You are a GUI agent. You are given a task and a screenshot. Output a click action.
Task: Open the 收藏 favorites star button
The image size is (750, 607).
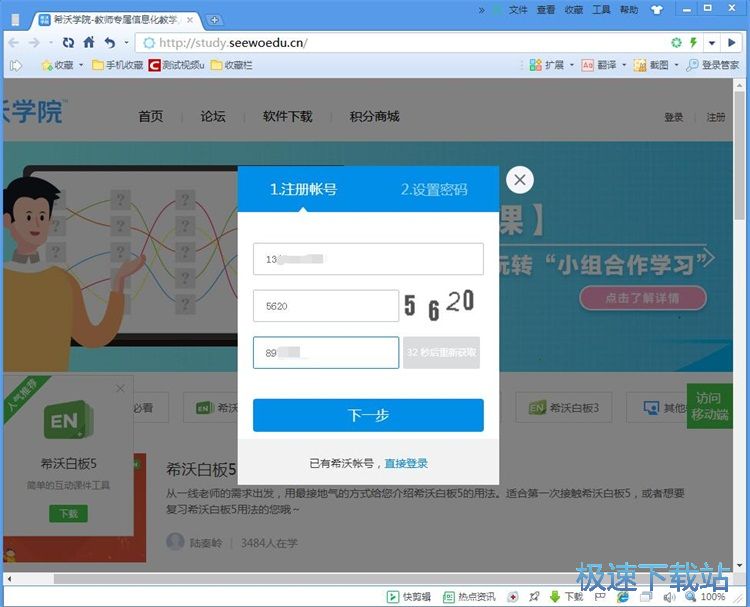click(x=57, y=65)
